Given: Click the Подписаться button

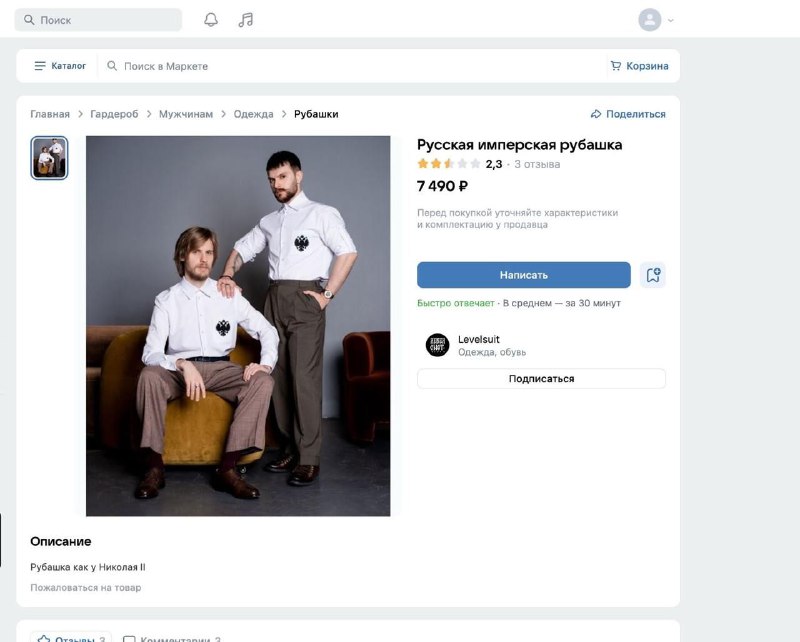Looking at the screenshot, I should click(541, 379).
